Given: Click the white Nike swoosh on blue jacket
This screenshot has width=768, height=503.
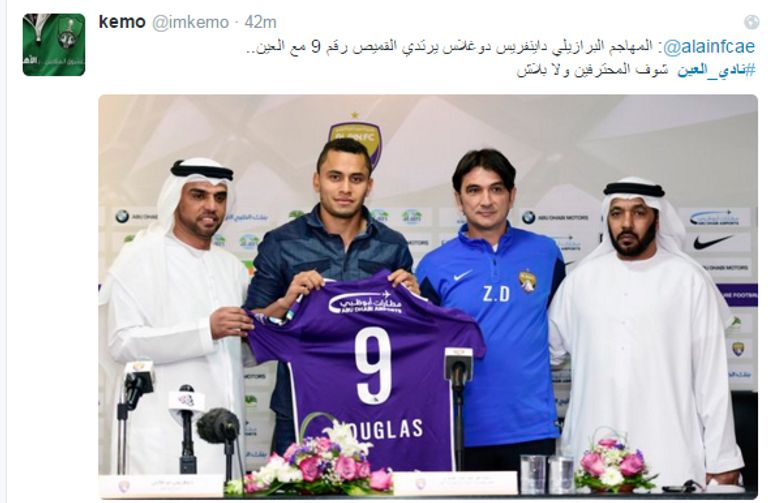Looking at the screenshot, I should click(463, 276).
